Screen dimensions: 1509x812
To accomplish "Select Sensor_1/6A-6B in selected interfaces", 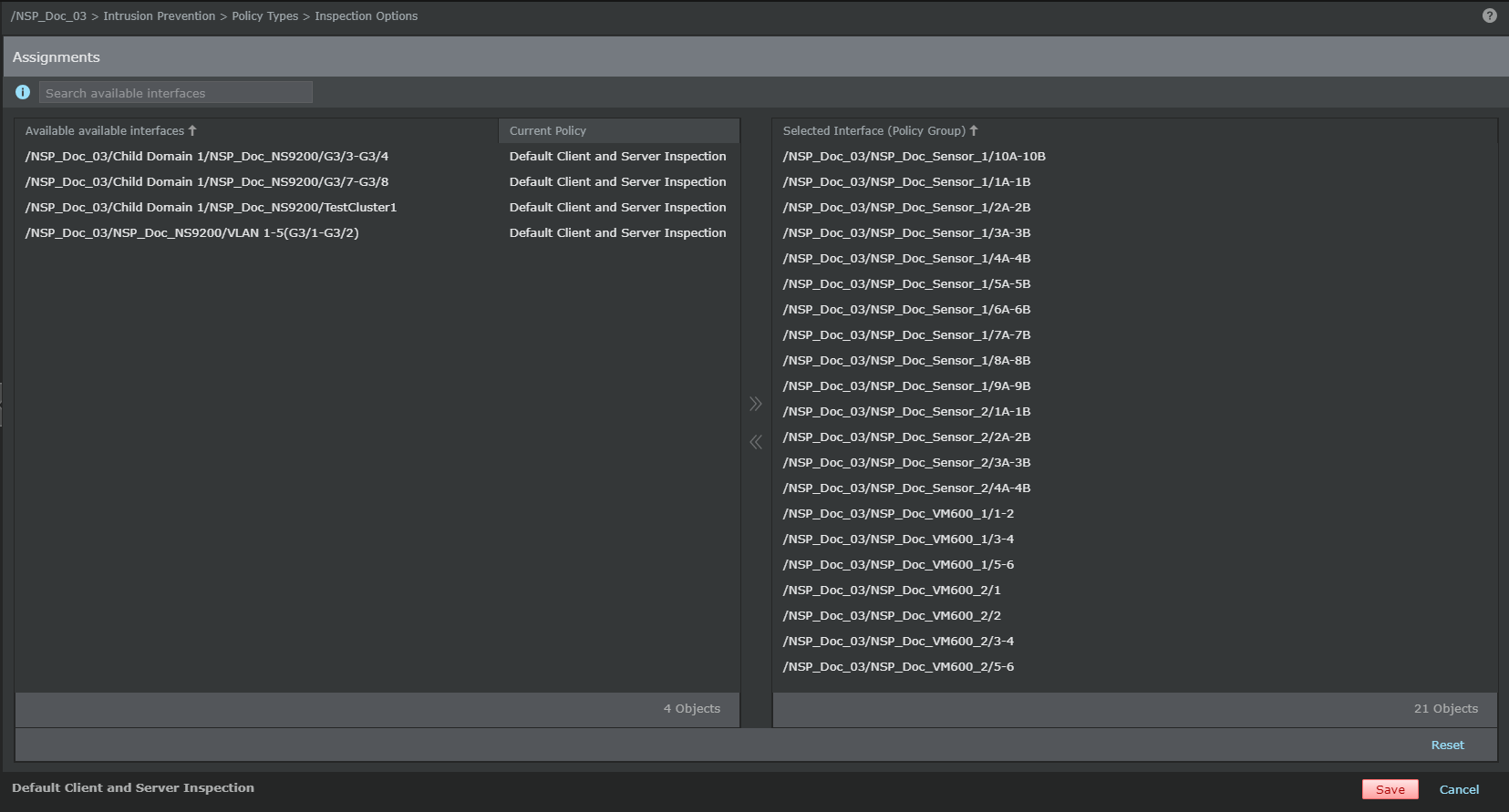I will [x=1134, y=309].
